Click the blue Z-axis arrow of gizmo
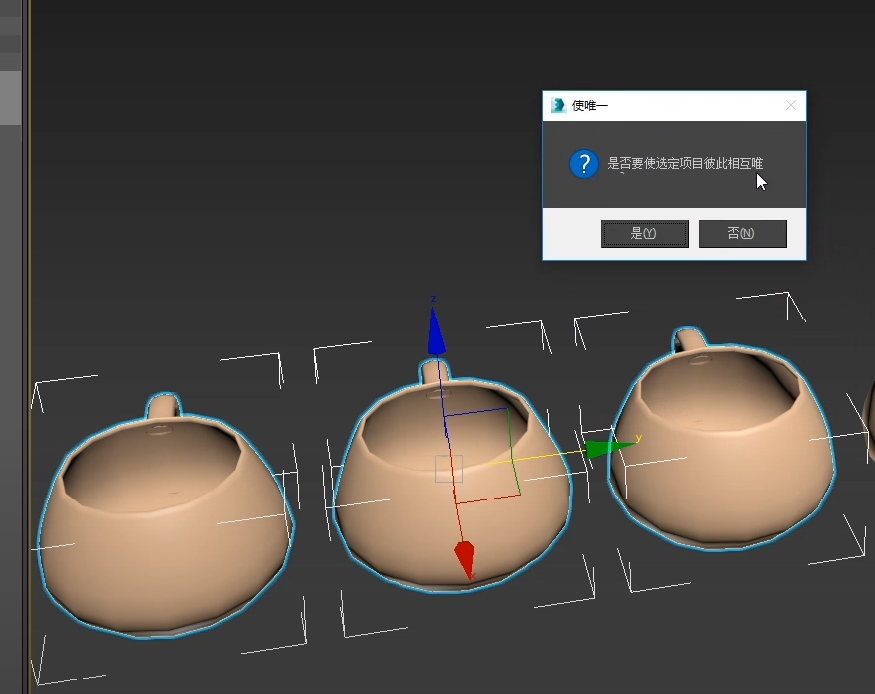 (435, 333)
